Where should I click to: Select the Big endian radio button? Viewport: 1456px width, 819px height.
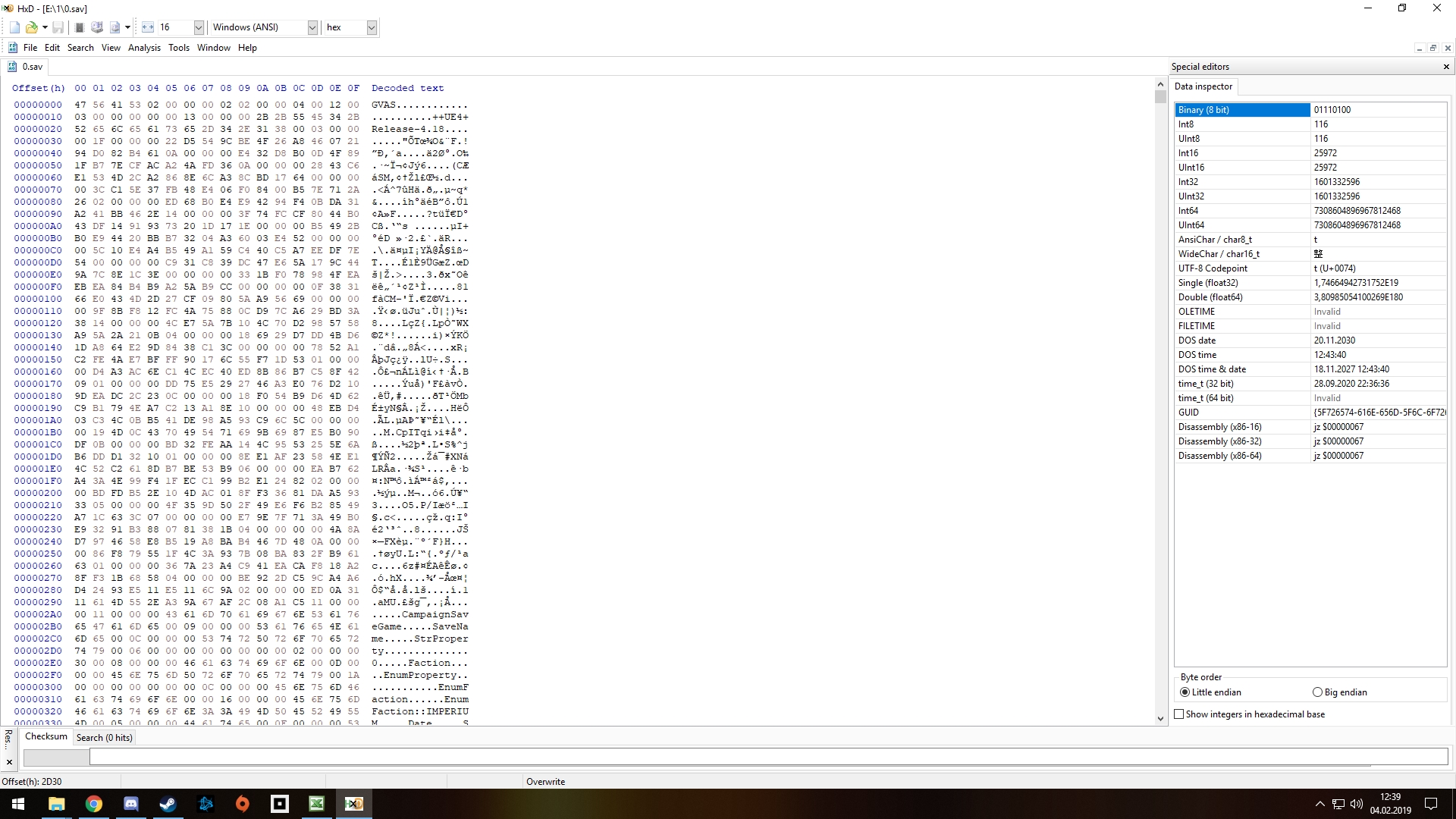pos(1317,692)
